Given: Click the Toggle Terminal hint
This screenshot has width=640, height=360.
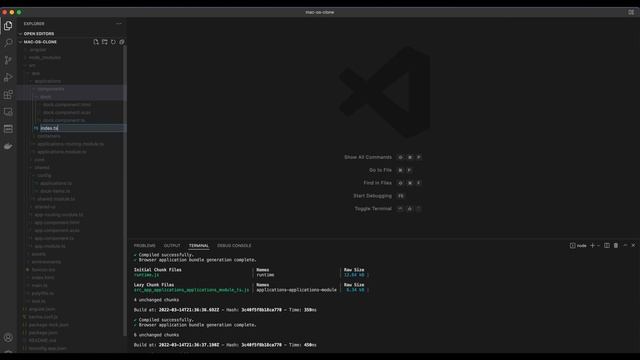Looking at the screenshot, I should tap(373, 209).
